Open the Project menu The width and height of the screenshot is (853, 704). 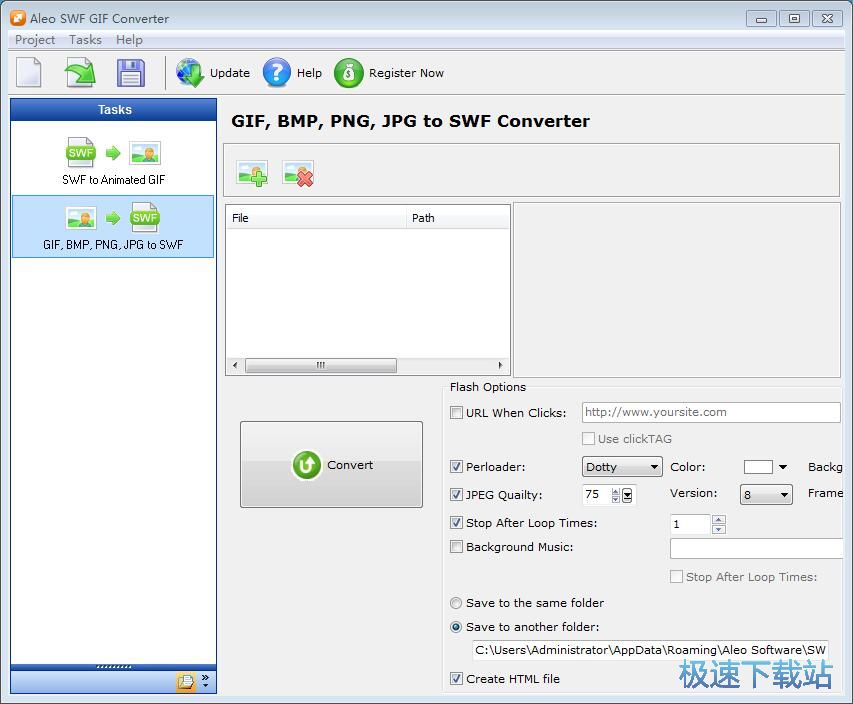point(35,40)
